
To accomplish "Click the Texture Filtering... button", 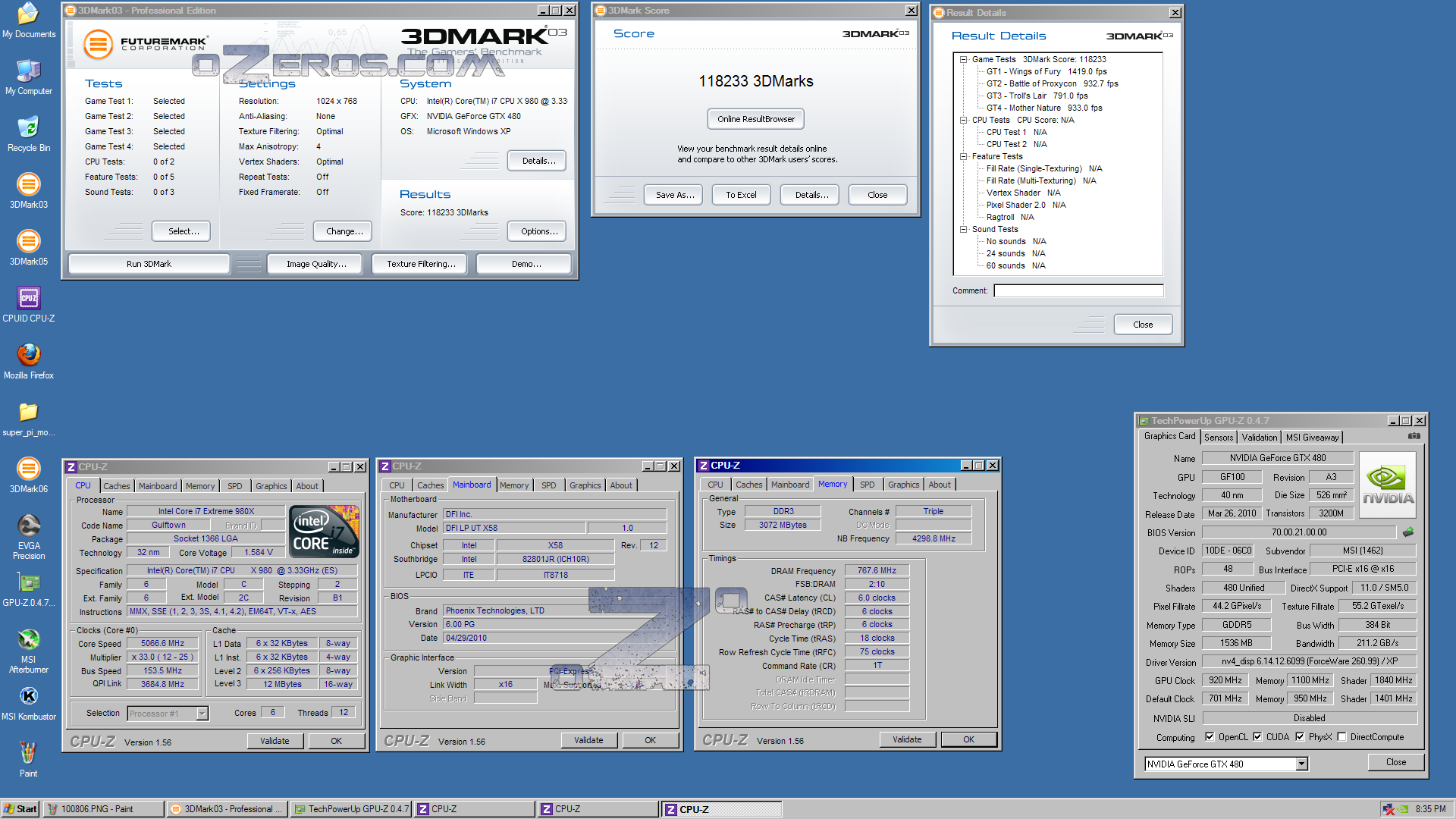I will [x=421, y=264].
